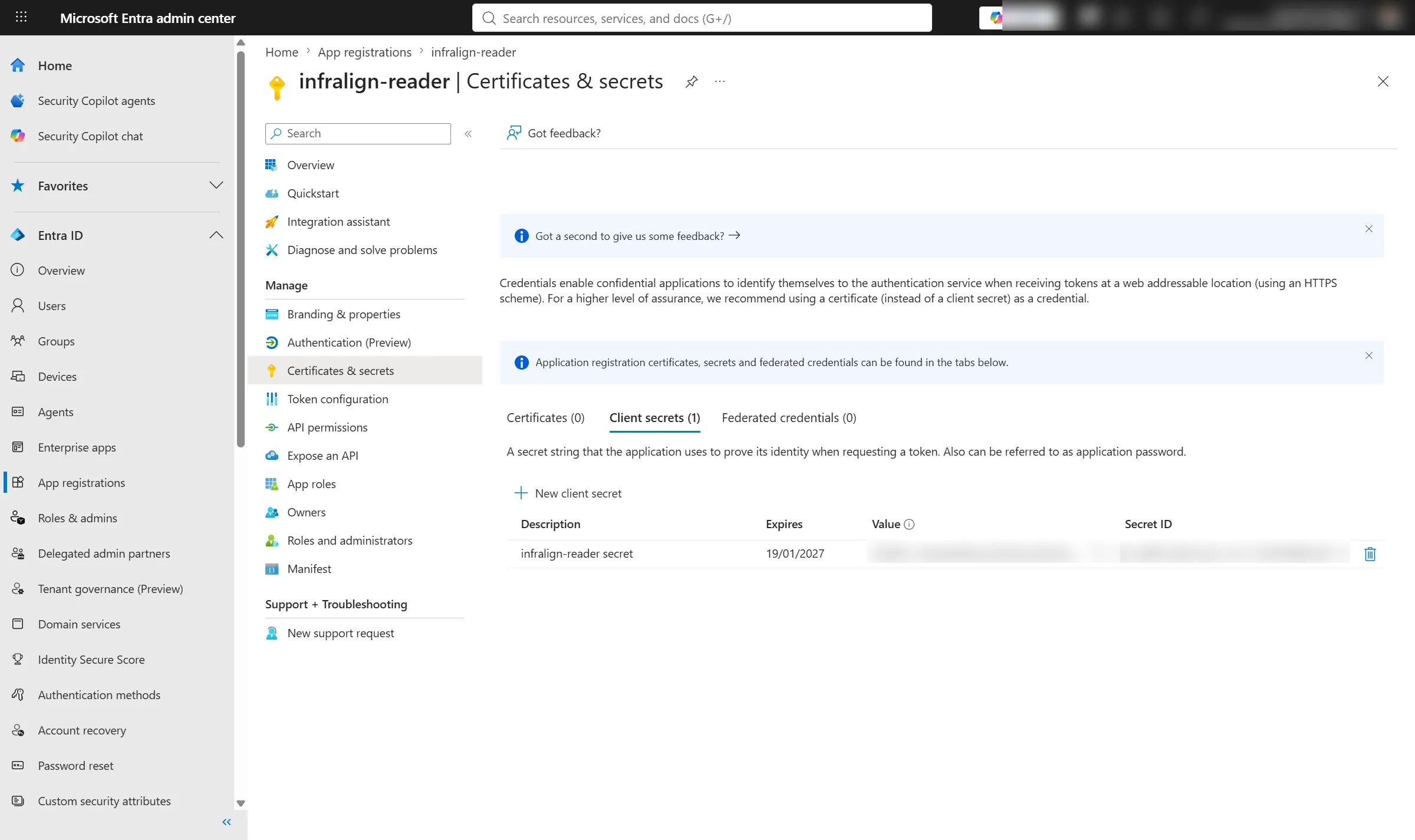The height and width of the screenshot is (840, 1415).
Task: Close the Certificates & secrets blade
Action: coord(1383,81)
